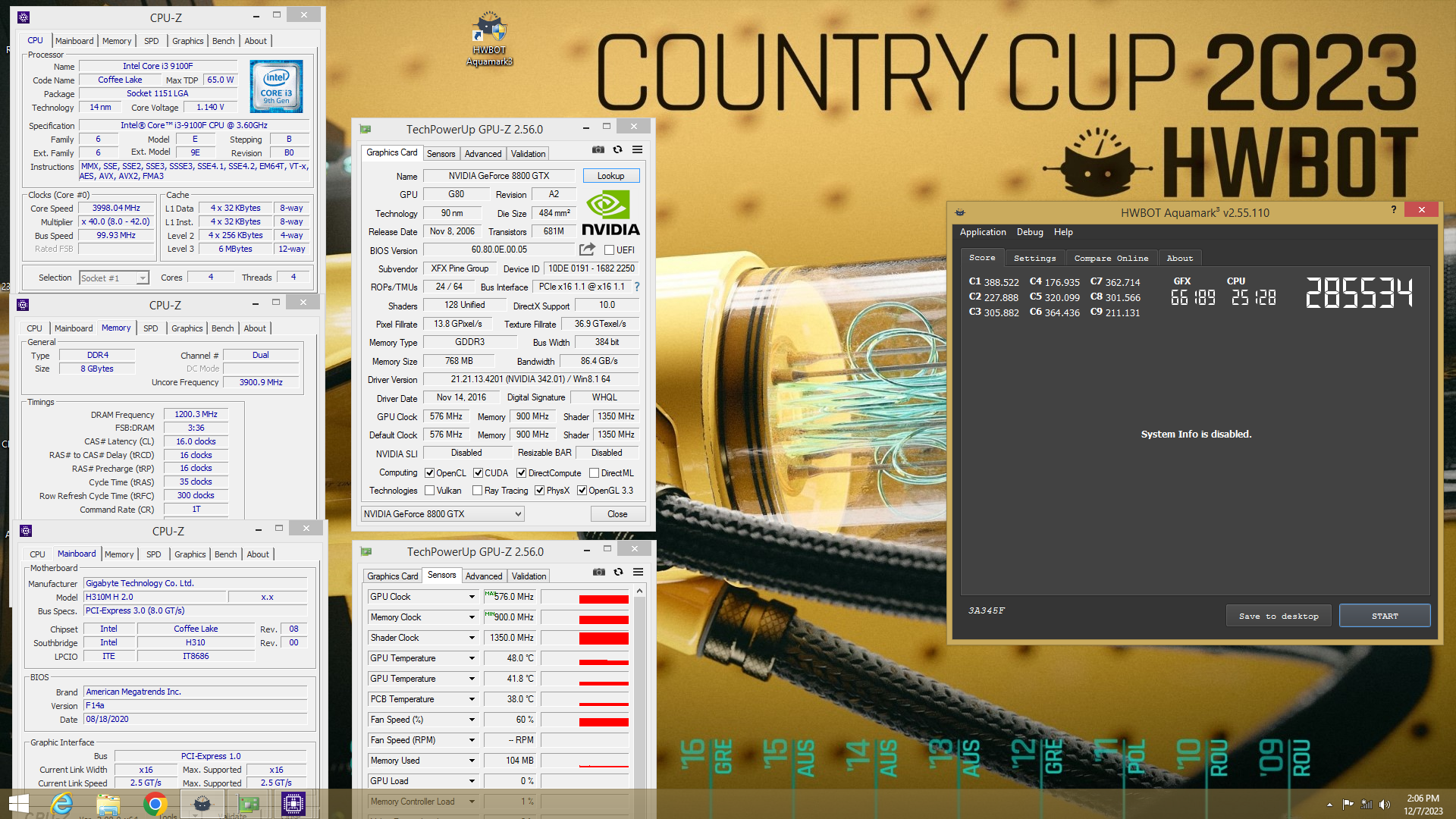This screenshot has width=1456, height=819.
Task: Toggle the DirectCompute checkbox
Action: pos(522,473)
